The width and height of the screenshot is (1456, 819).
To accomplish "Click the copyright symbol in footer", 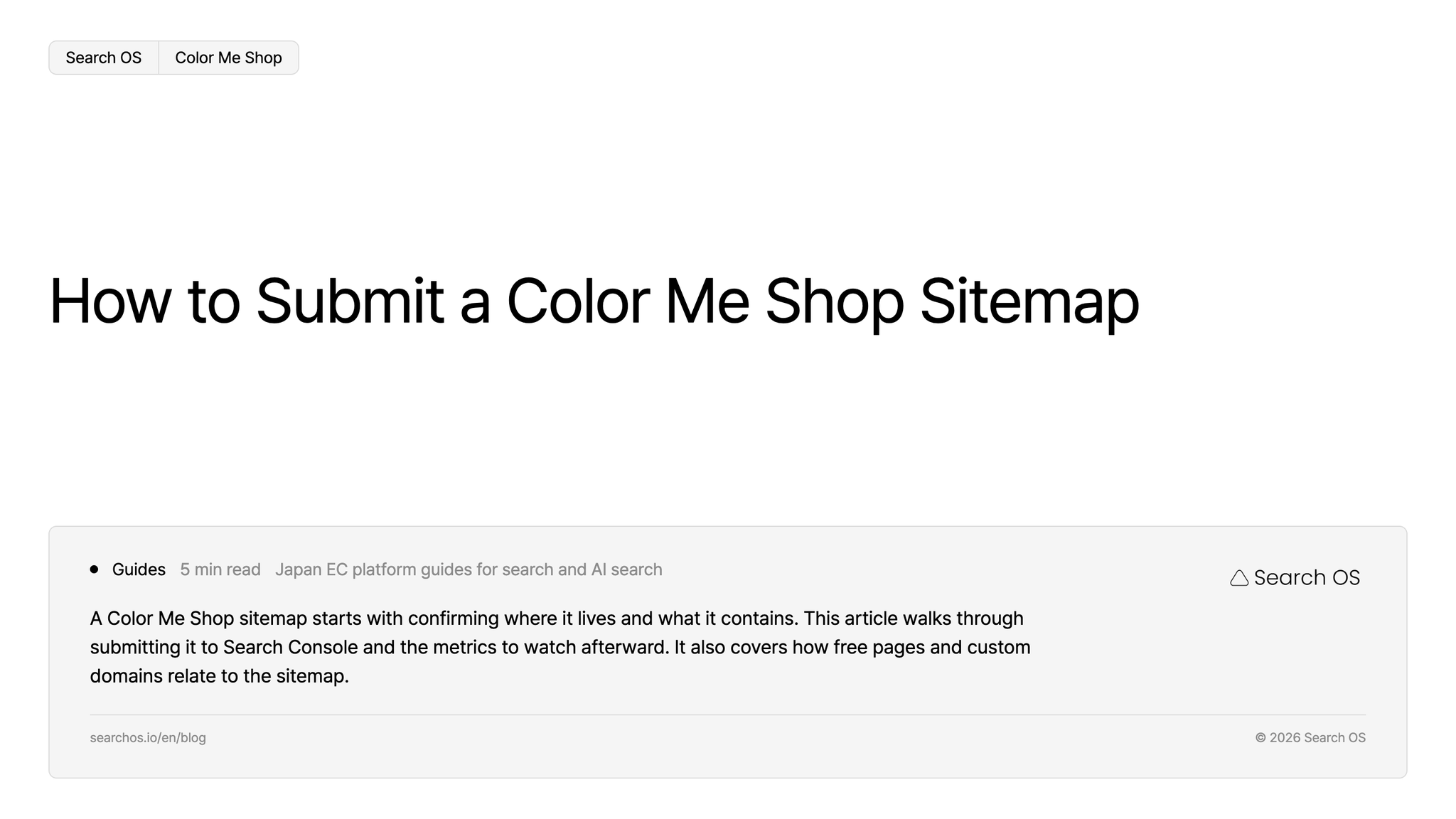I will point(1260,738).
